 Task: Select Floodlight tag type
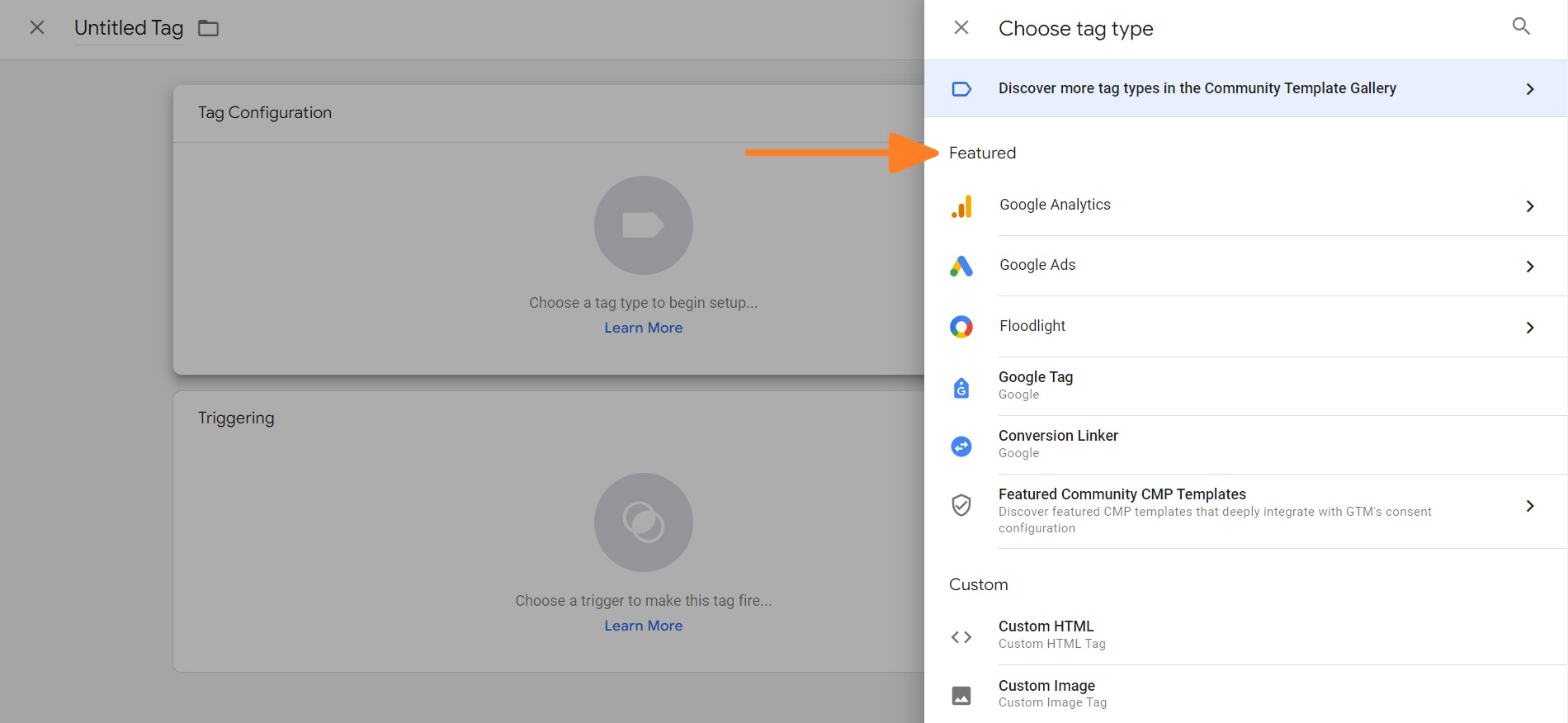tap(1246, 327)
